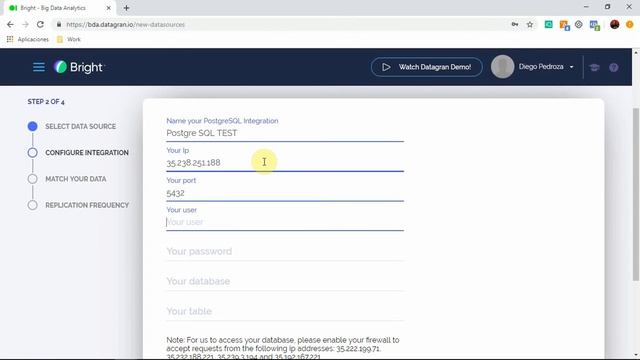Viewport: 640px width, 360px height.
Task: Click the Your database field
Action: 285,281
